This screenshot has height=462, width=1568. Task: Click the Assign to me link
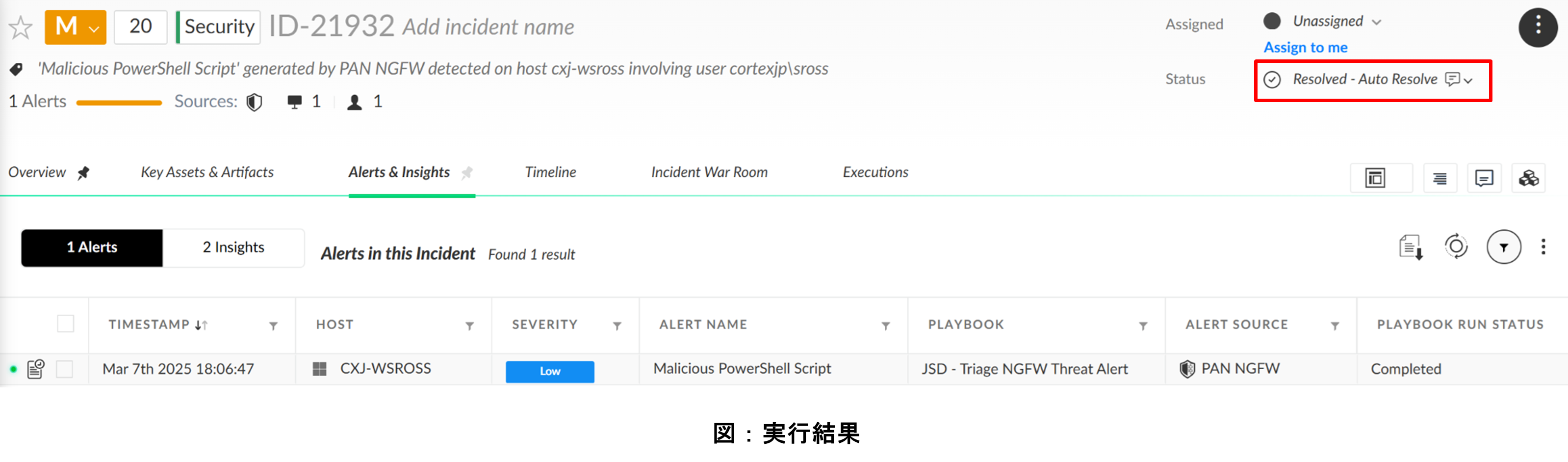pos(1305,48)
